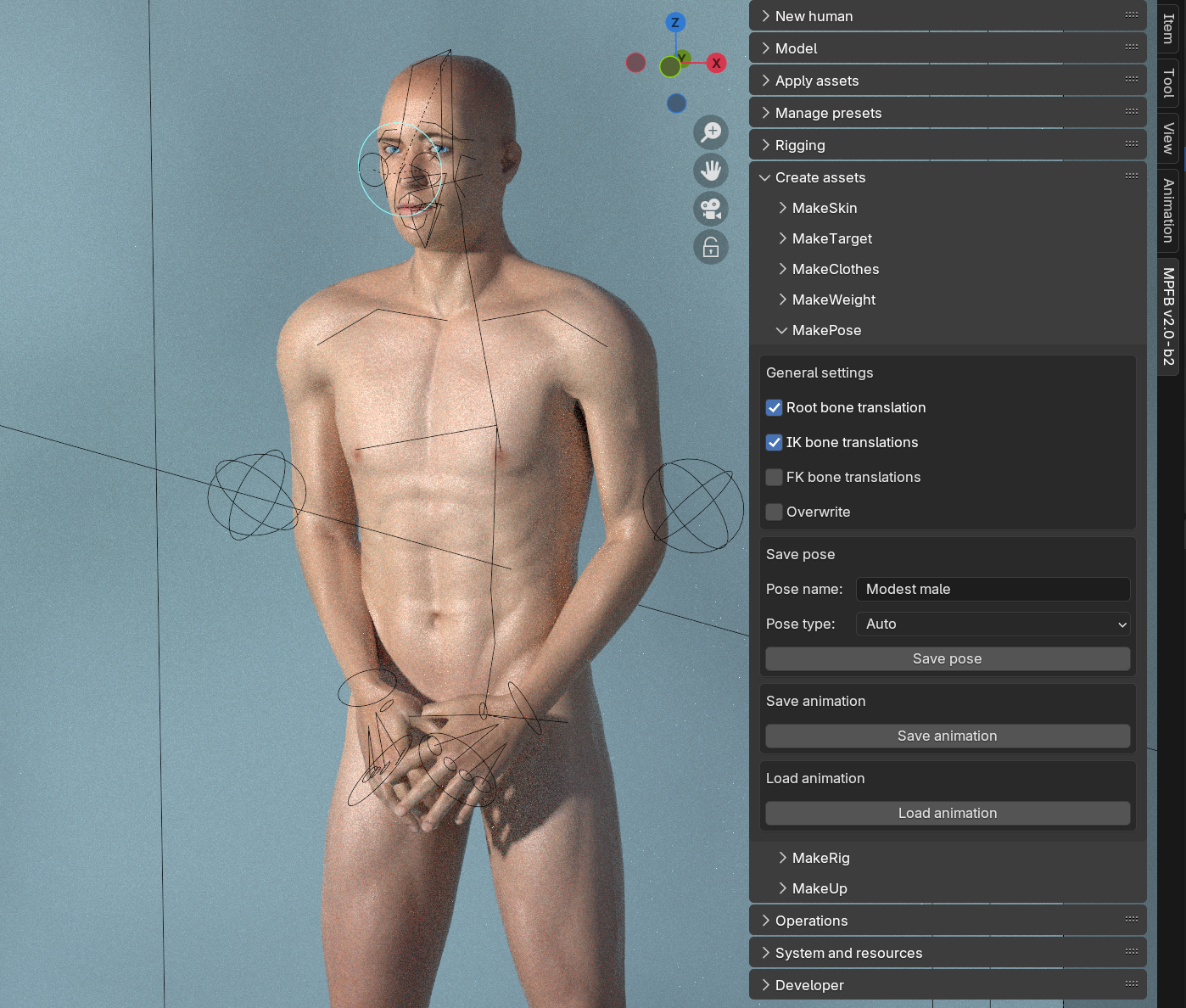Grab the System and resources drag handle
The width and height of the screenshot is (1186, 1008).
point(1132,951)
